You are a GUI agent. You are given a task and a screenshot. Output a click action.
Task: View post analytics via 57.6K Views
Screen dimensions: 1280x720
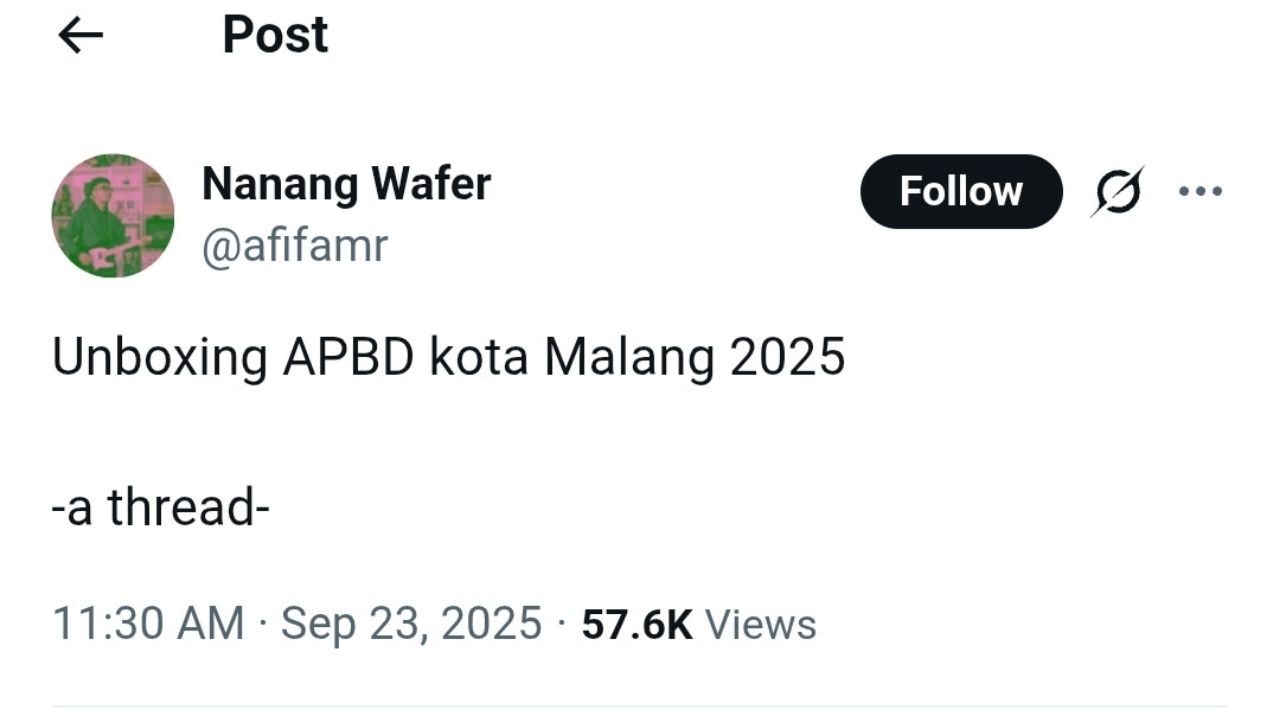click(700, 622)
